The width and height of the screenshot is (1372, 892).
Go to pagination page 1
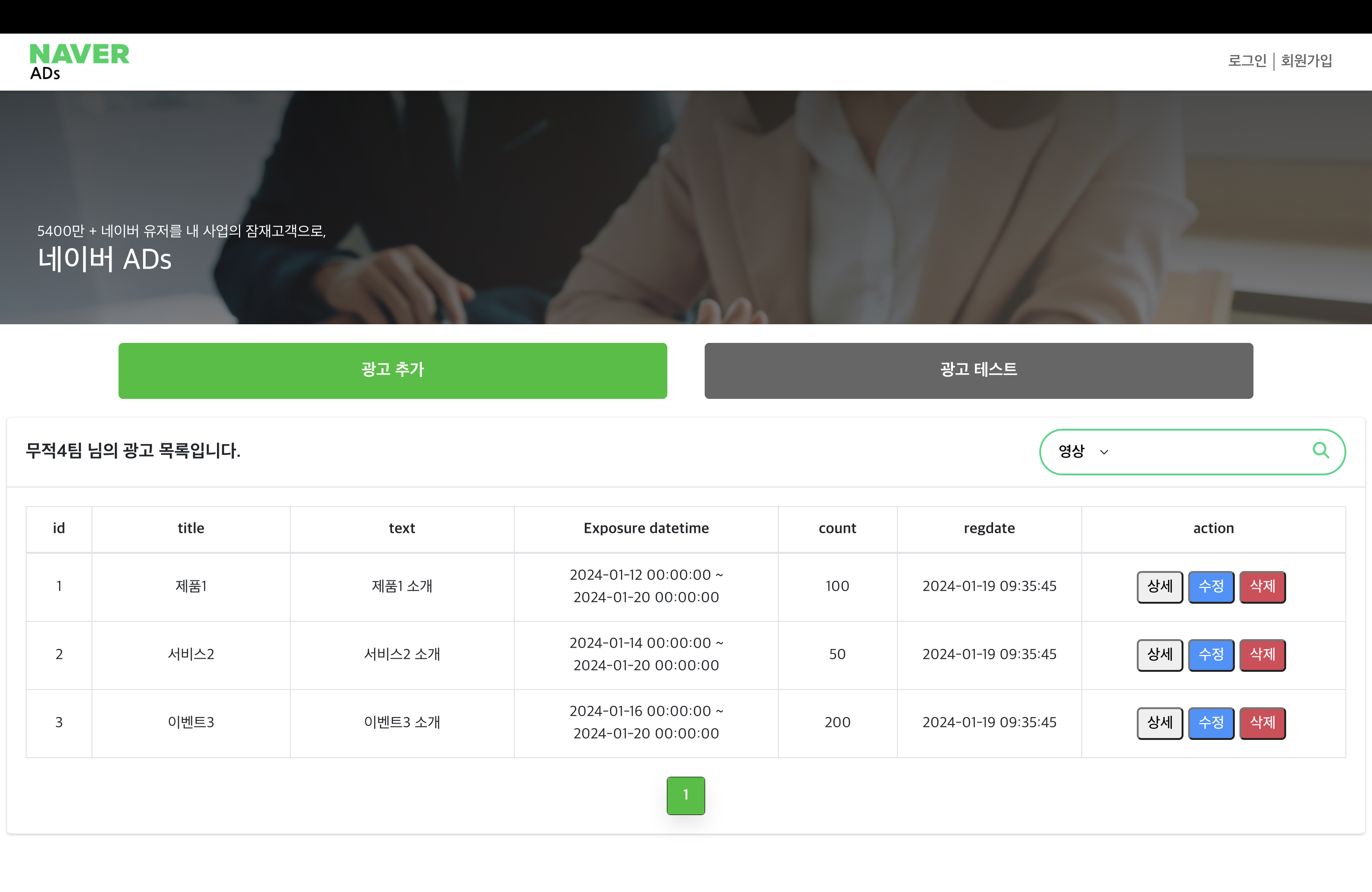pos(686,795)
